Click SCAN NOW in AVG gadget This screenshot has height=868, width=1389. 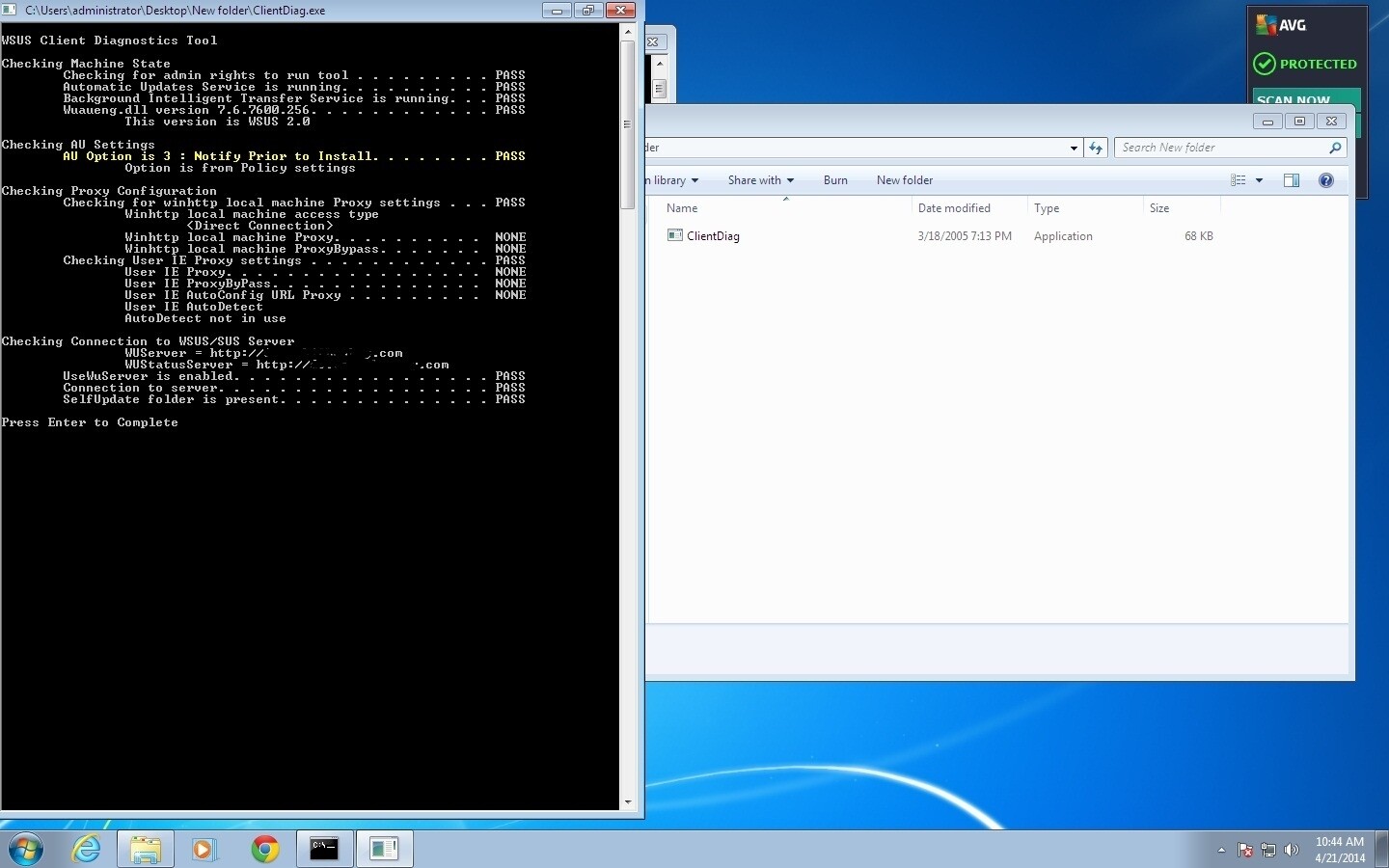coord(1294,99)
